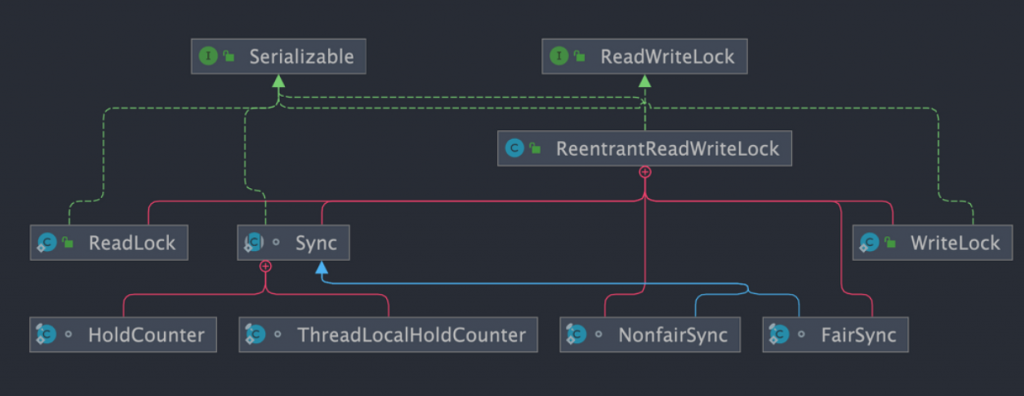Viewport: 1024px width, 396px height.
Task: Click the Serializable interface icon
Action: (x=208, y=56)
